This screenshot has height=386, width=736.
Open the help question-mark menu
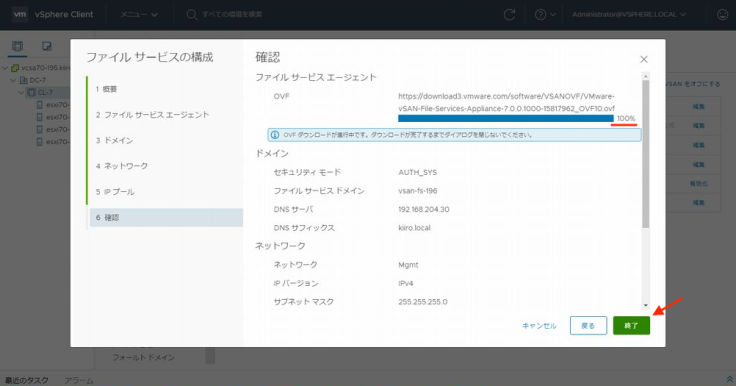click(x=545, y=15)
